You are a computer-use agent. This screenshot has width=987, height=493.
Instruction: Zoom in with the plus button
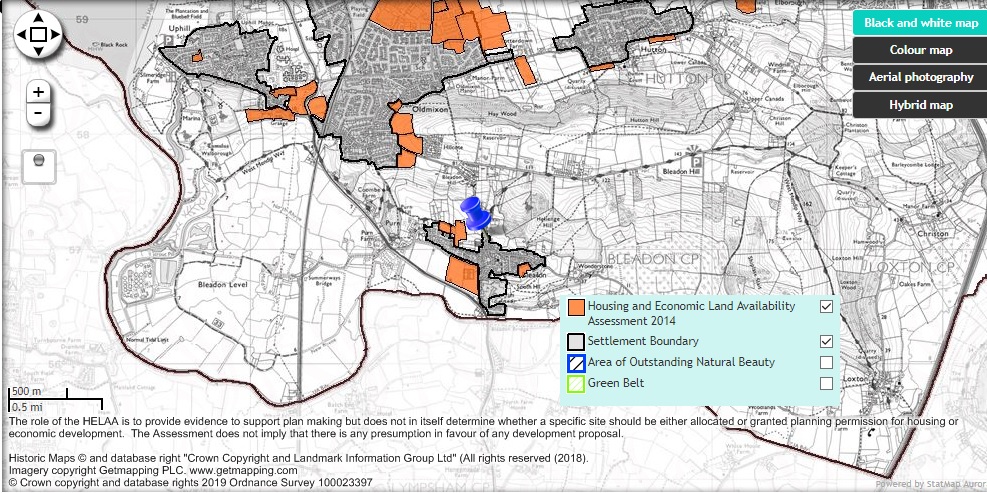(x=38, y=92)
